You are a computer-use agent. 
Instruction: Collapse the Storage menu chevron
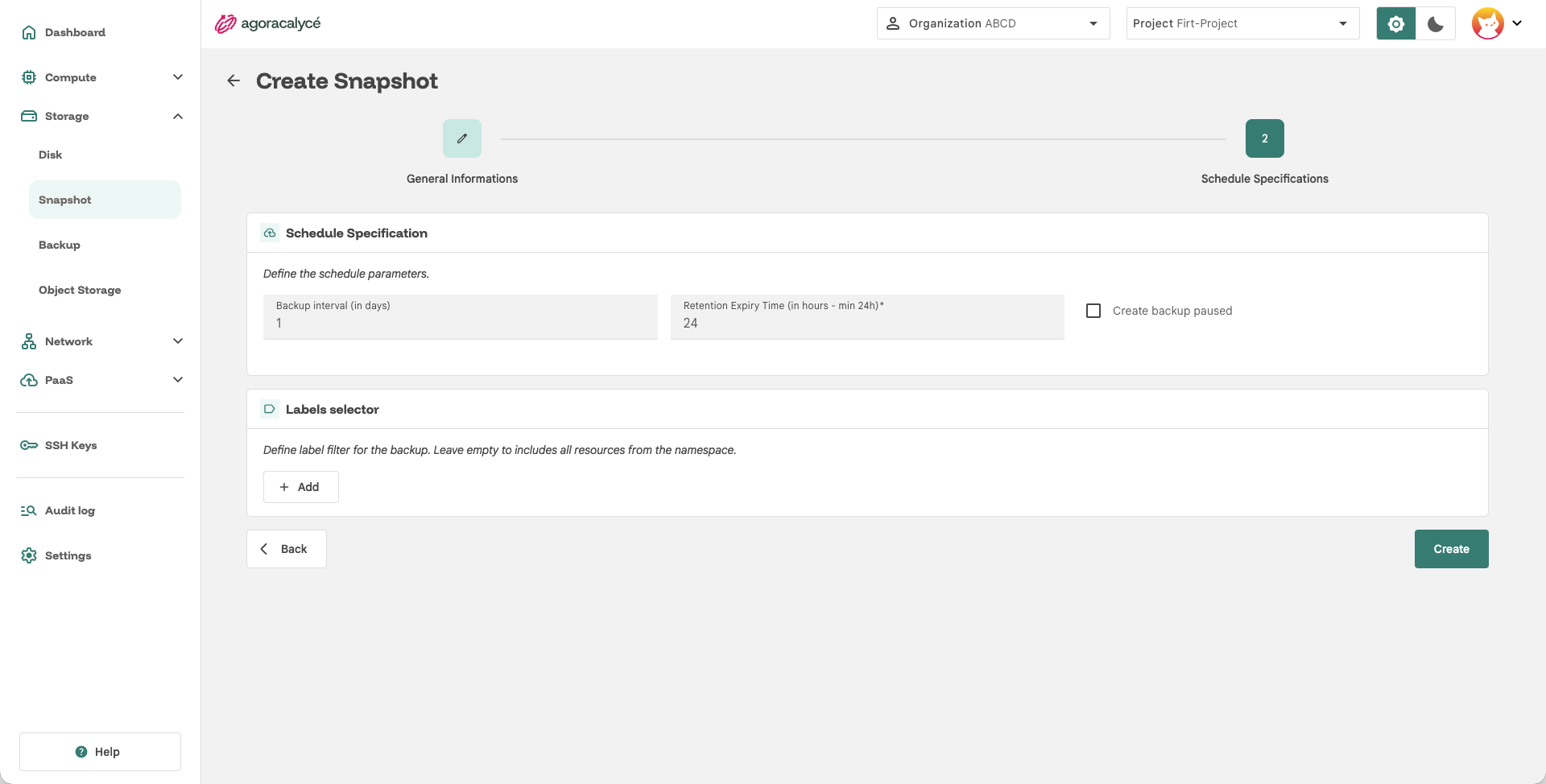point(178,116)
